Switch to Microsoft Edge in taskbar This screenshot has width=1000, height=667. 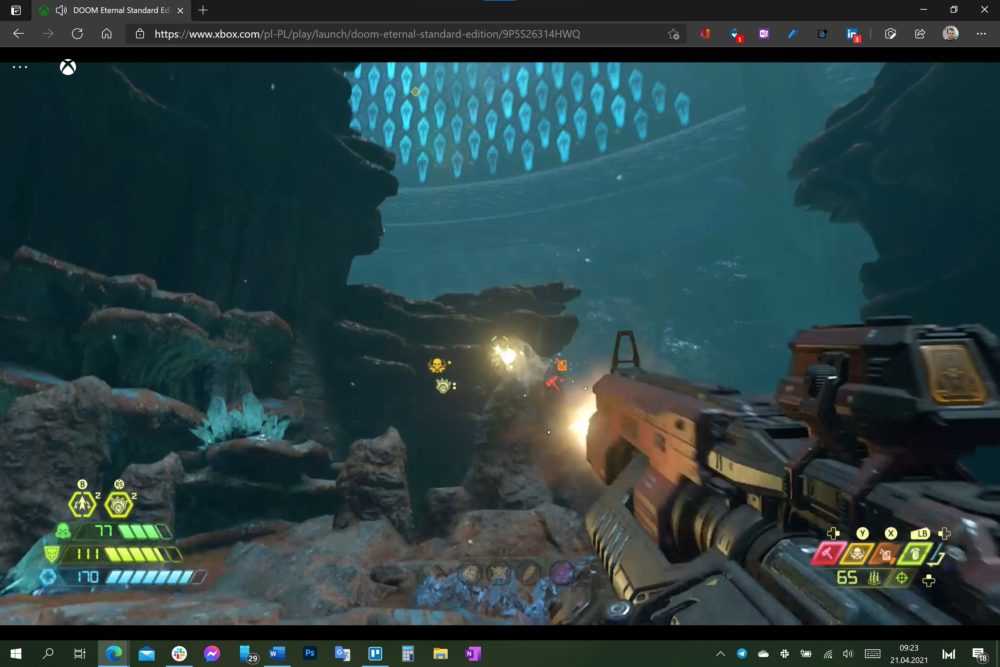114,654
